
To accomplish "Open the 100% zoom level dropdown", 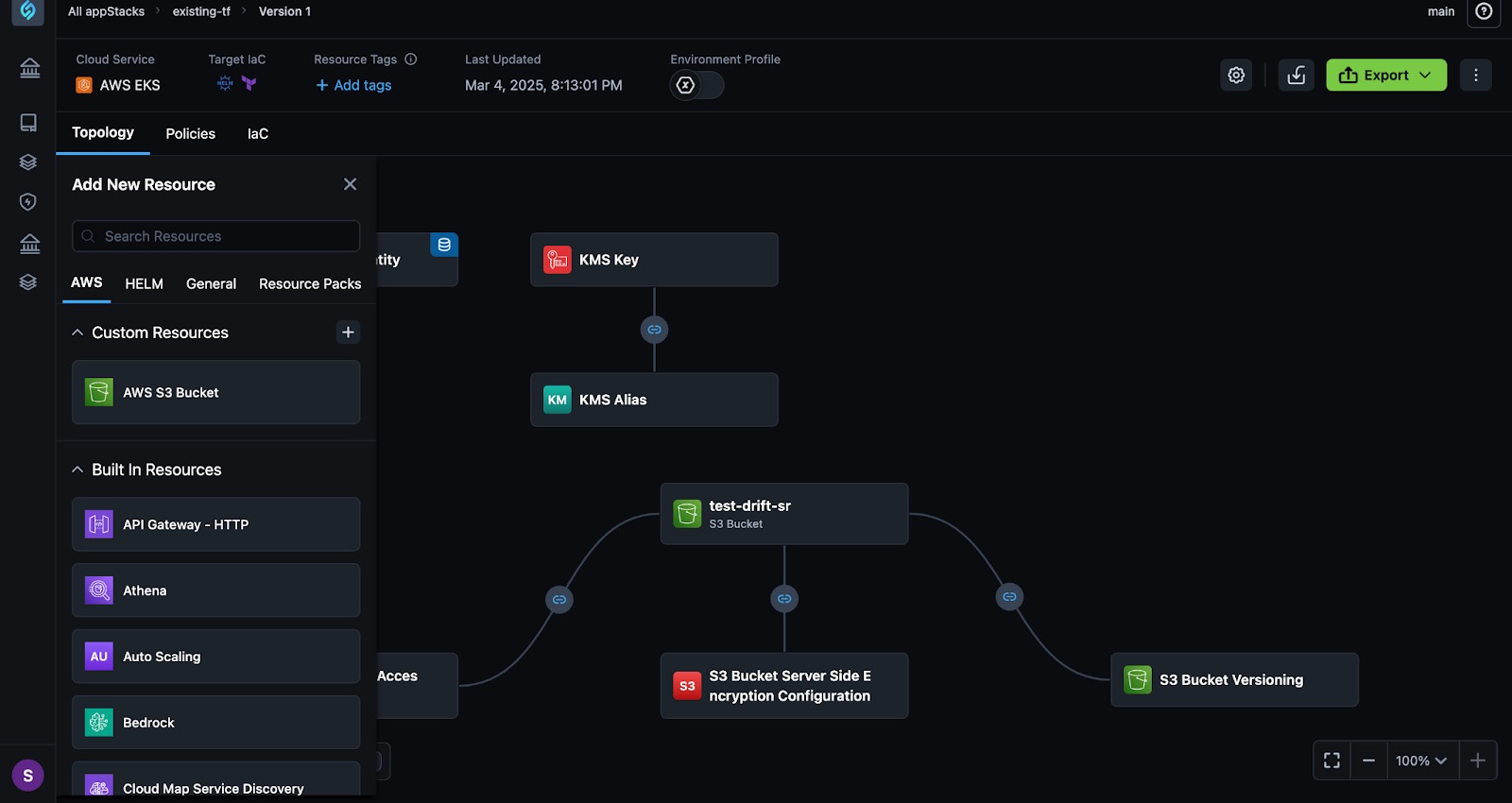I will point(1421,760).
